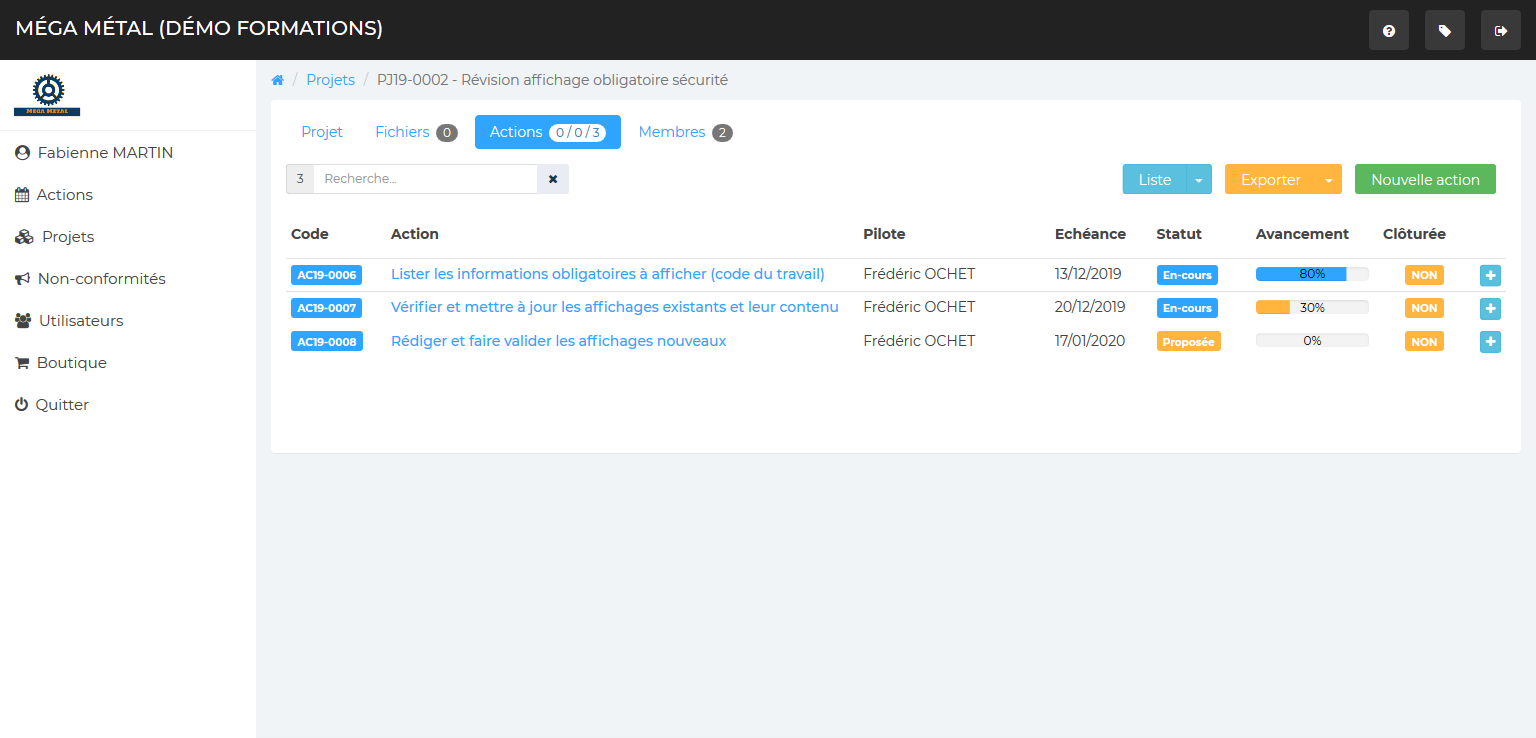
Task: Click the tag icon in header
Action: (x=1444, y=31)
